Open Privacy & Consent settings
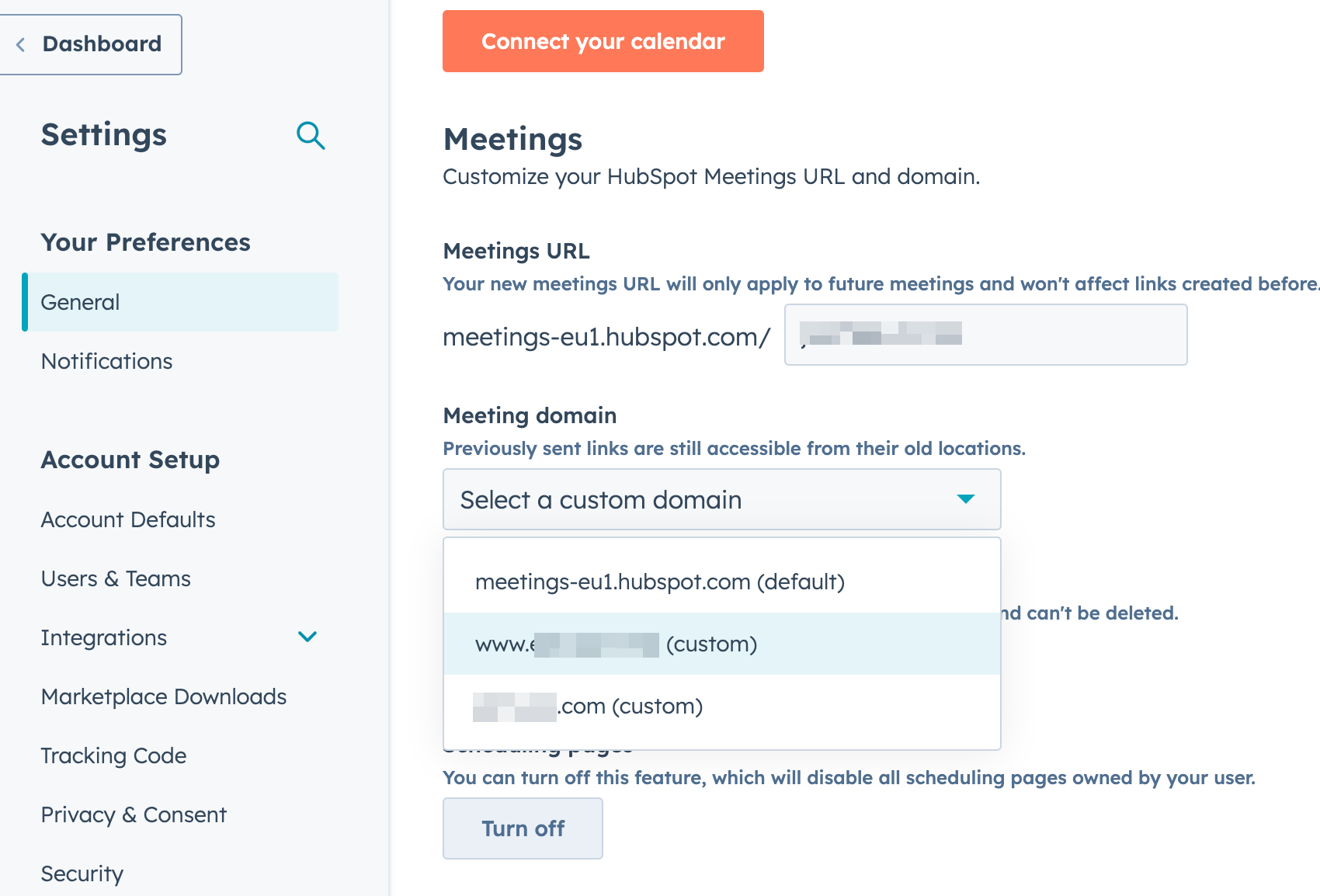The height and width of the screenshot is (896, 1320). pos(133,814)
